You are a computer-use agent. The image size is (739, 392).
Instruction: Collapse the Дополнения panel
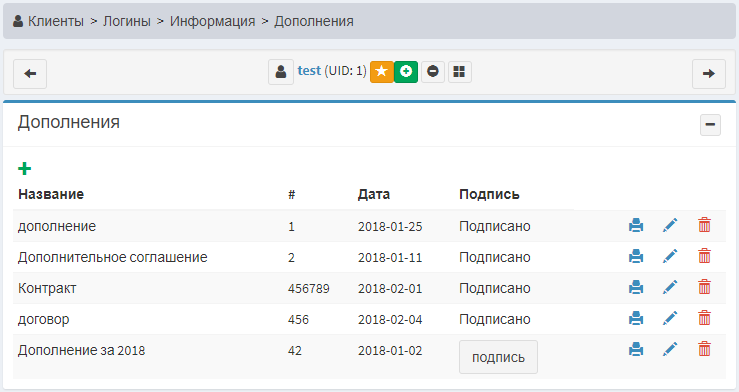click(x=710, y=125)
